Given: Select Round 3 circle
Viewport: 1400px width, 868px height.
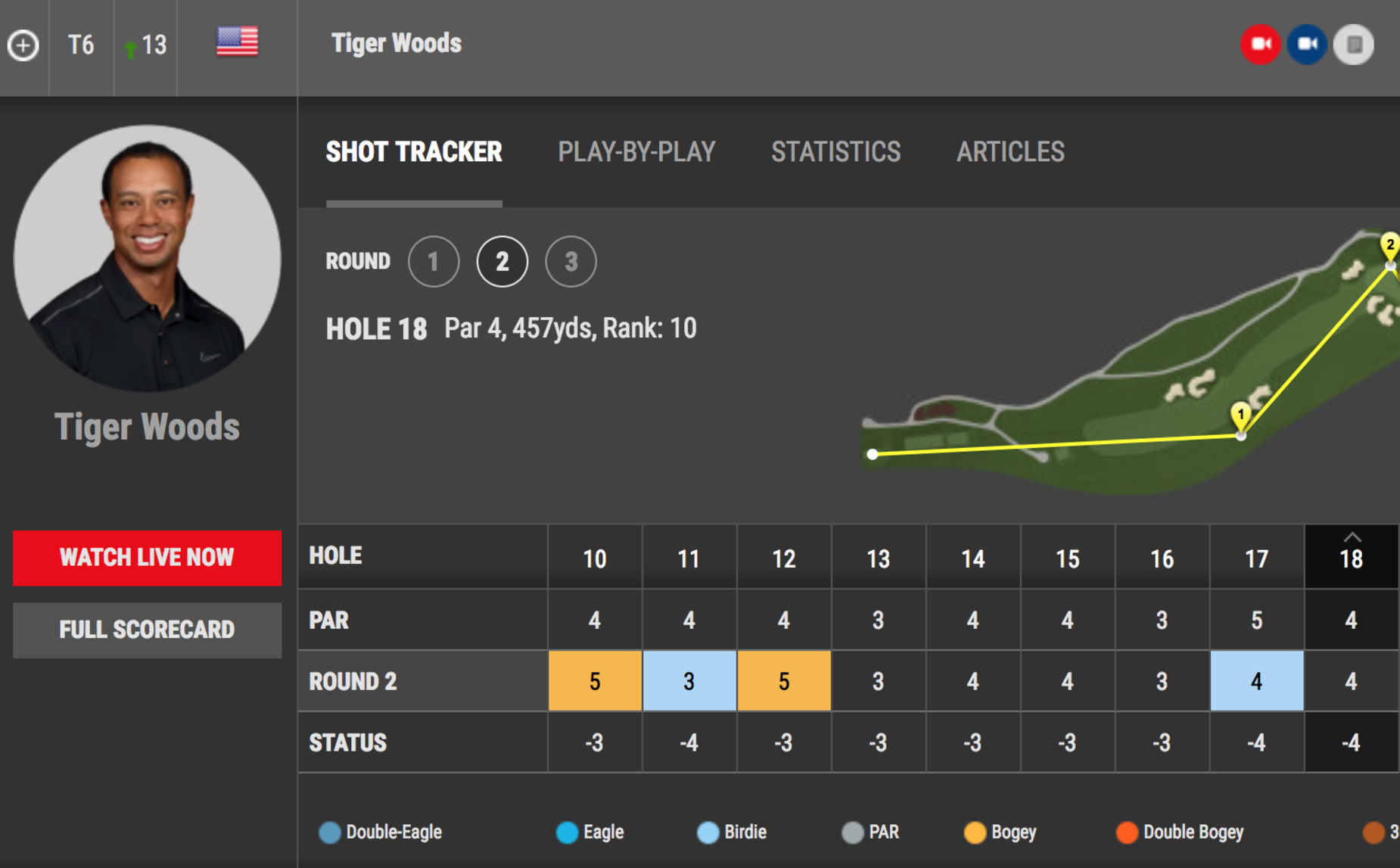Looking at the screenshot, I should (571, 262).
